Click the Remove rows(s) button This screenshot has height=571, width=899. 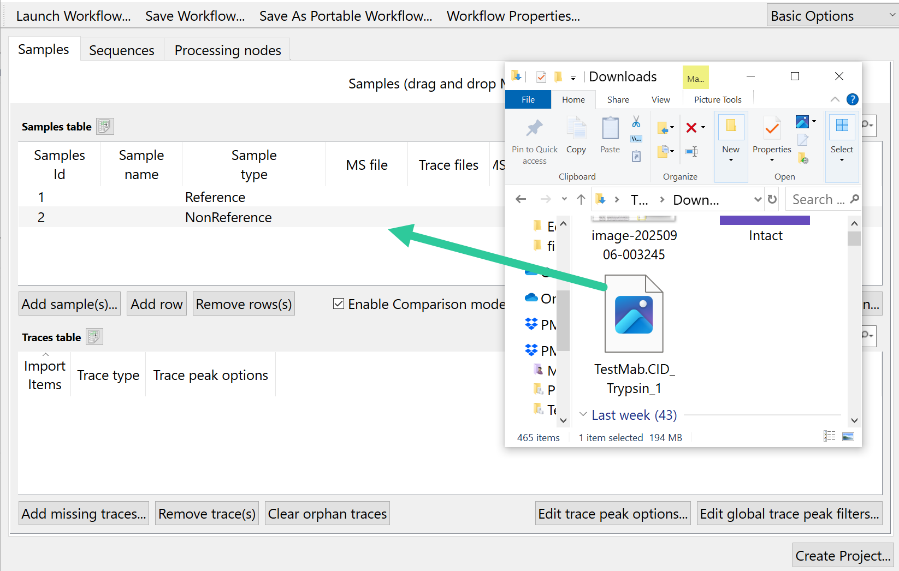click(x=244, y=304)
